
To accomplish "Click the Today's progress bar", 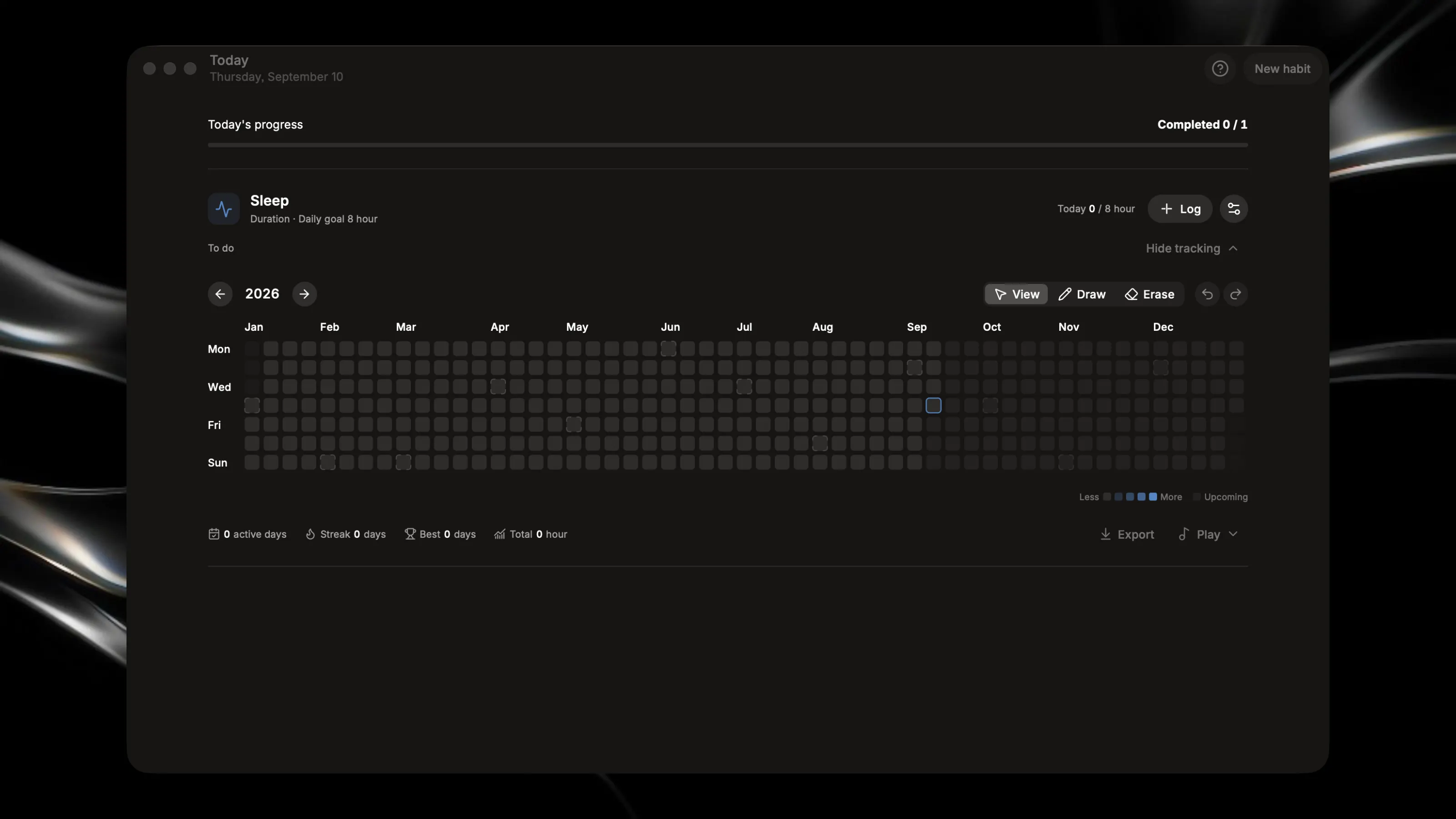I will 728,145.
